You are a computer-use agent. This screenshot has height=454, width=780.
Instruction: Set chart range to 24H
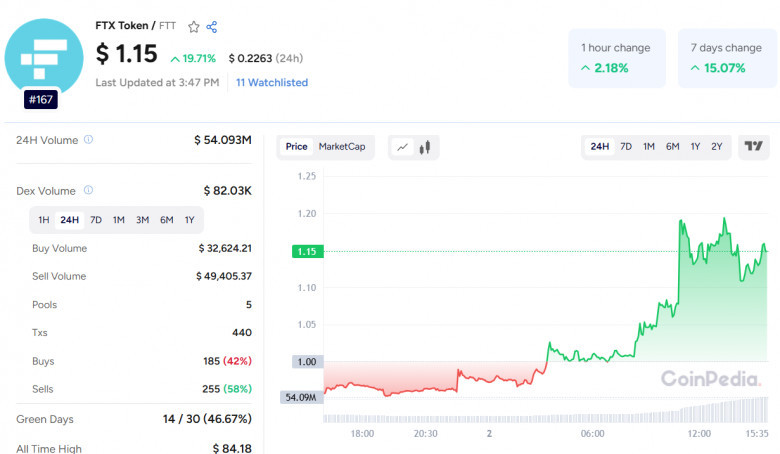coord(599,147)
